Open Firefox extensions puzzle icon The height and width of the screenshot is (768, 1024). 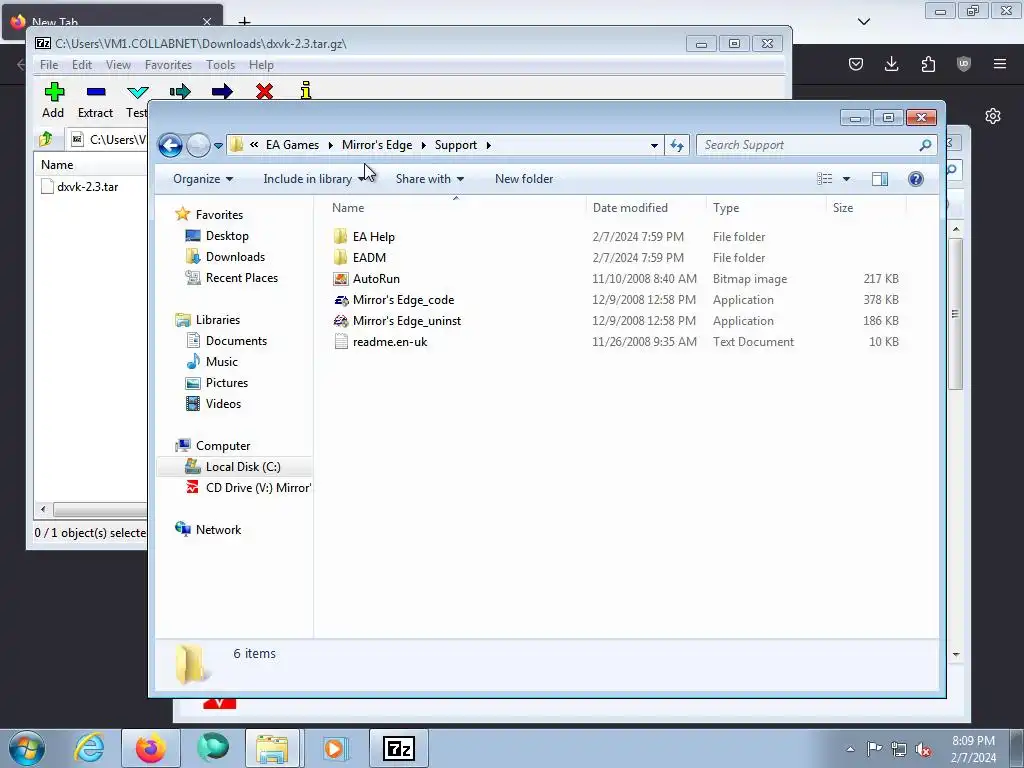coord(928,63)
